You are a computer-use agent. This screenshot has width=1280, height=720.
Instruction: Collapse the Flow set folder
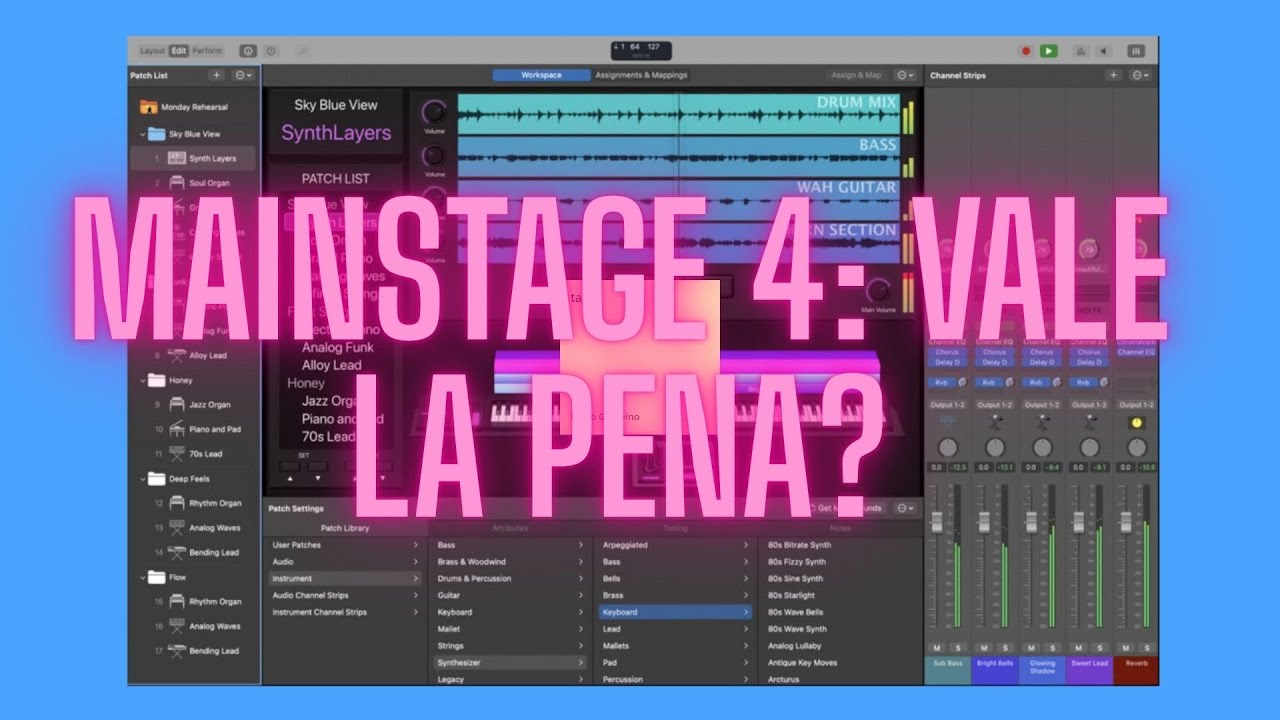click(x=142, y=577)
